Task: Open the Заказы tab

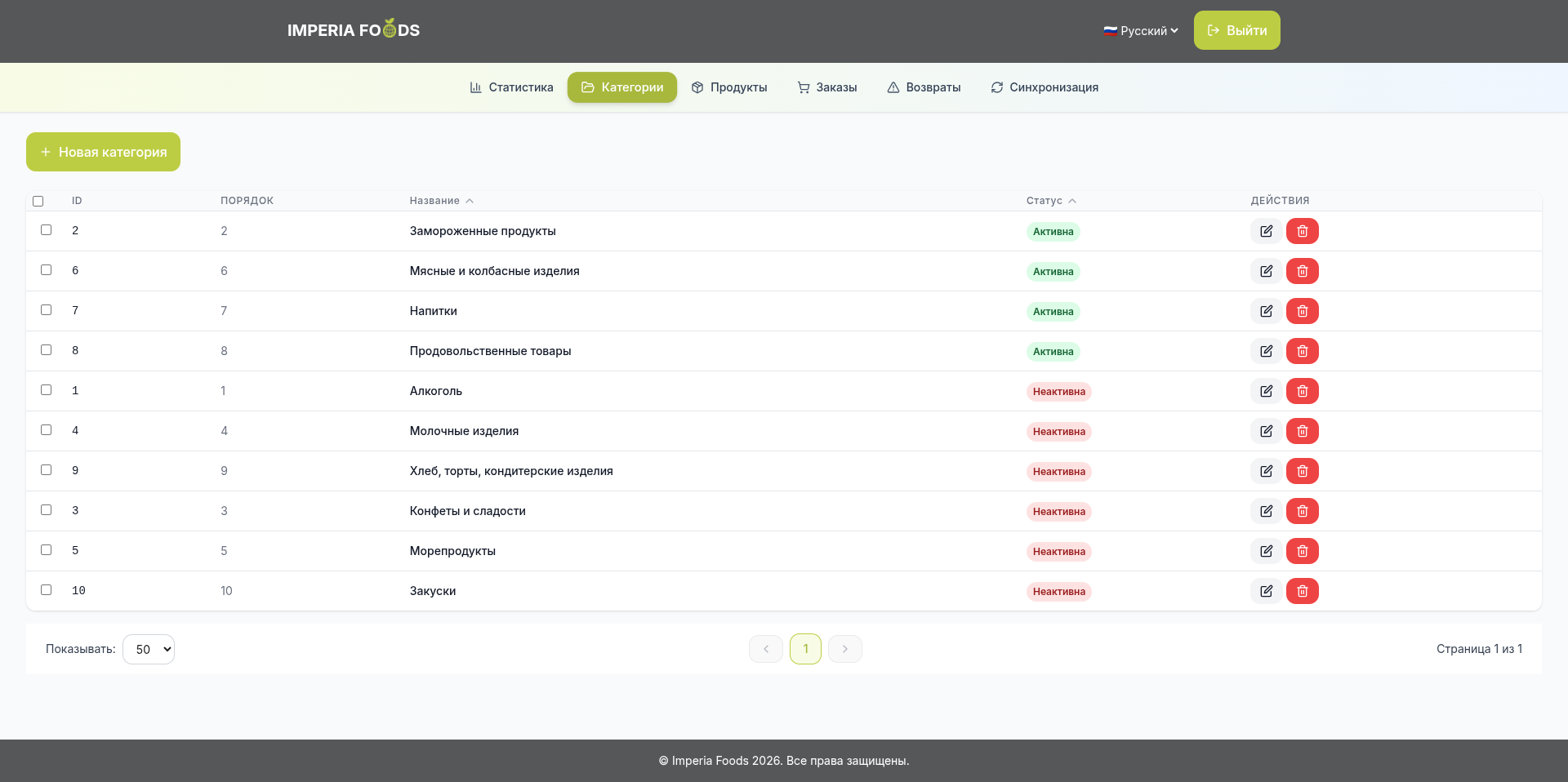Action: (x=827, y=87)
